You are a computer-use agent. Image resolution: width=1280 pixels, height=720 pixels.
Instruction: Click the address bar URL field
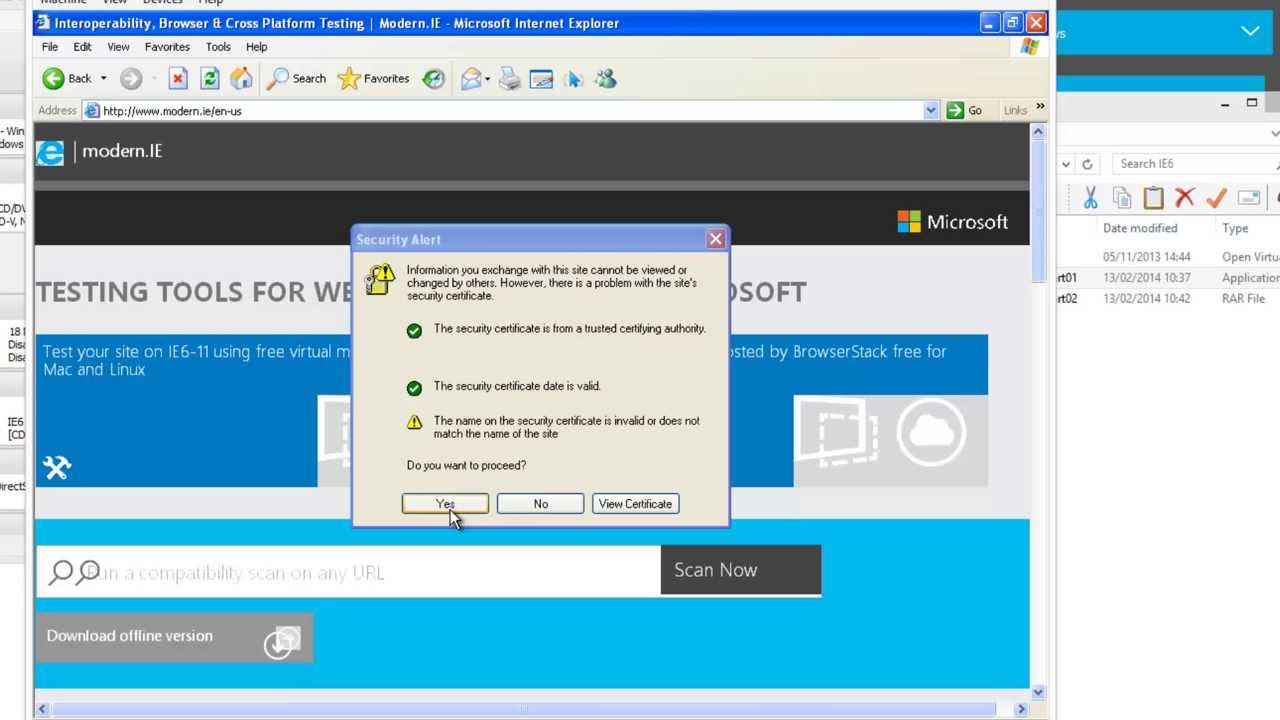pyautogui.click(x=511, y=110)
